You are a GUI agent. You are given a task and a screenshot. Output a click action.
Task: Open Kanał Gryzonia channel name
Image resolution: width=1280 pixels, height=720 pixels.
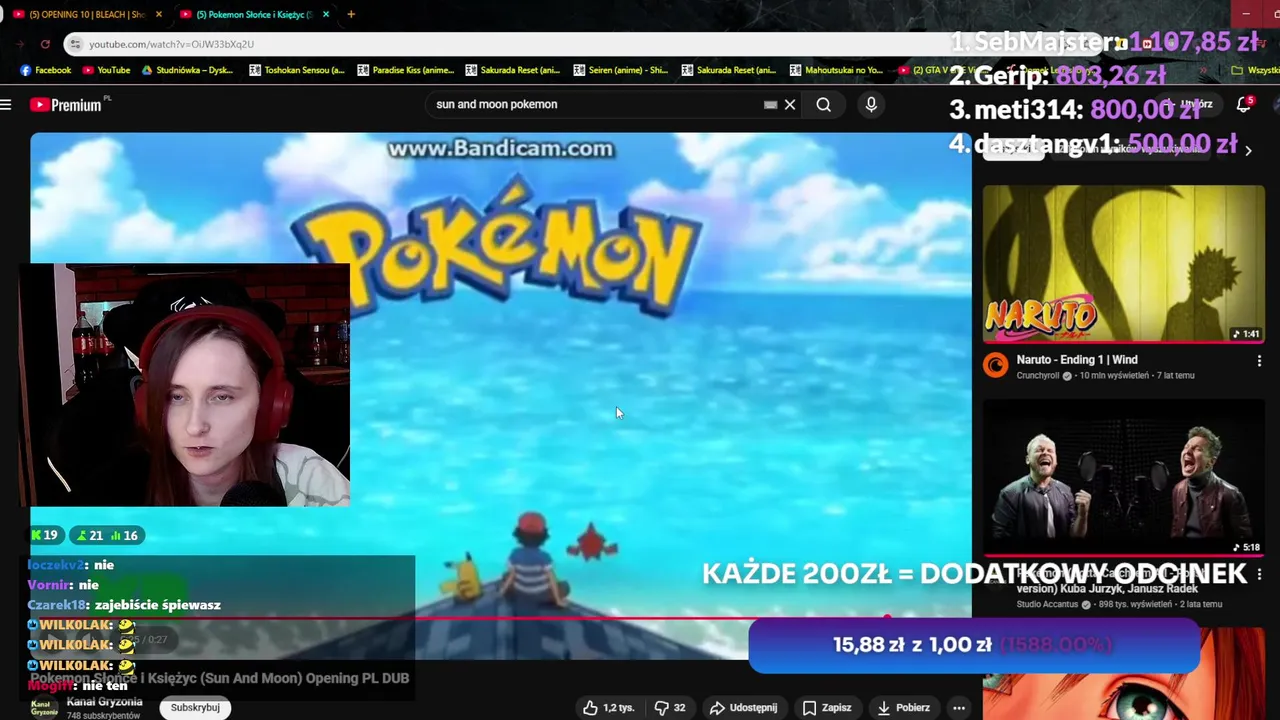coord(104,702)
